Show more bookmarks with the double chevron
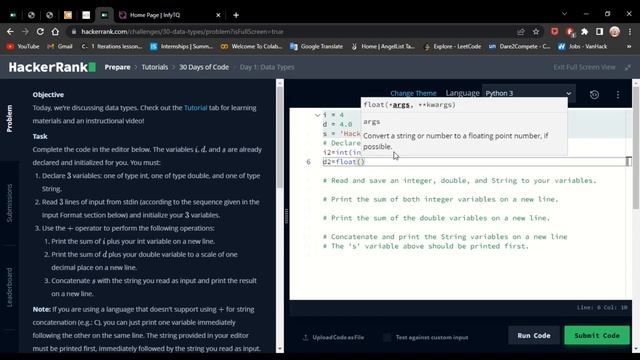The image size is (640, 360). coord(629,47)
